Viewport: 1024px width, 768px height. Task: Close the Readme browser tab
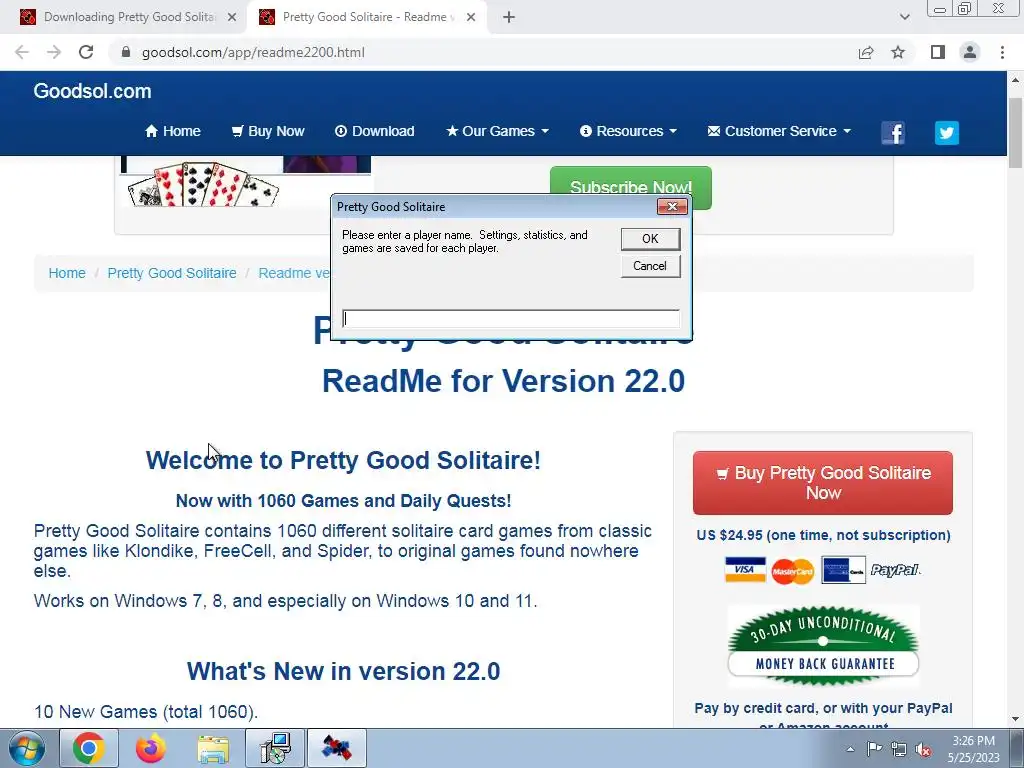tap(471, 18)
